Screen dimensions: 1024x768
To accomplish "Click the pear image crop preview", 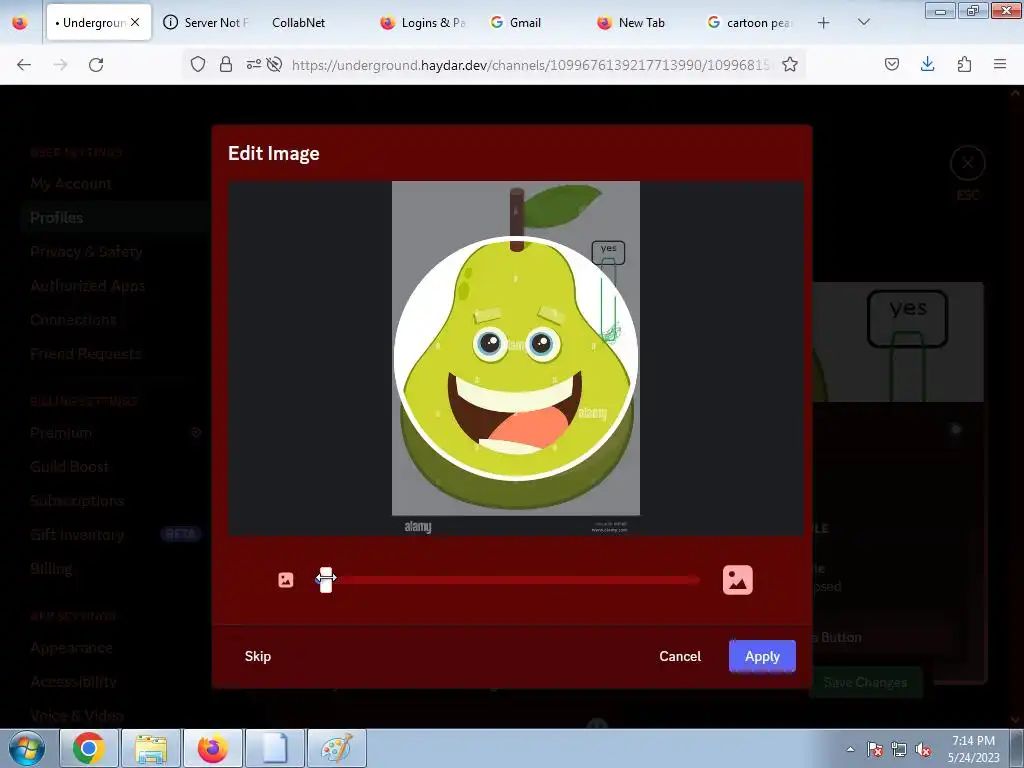I will tap(516, 358).
